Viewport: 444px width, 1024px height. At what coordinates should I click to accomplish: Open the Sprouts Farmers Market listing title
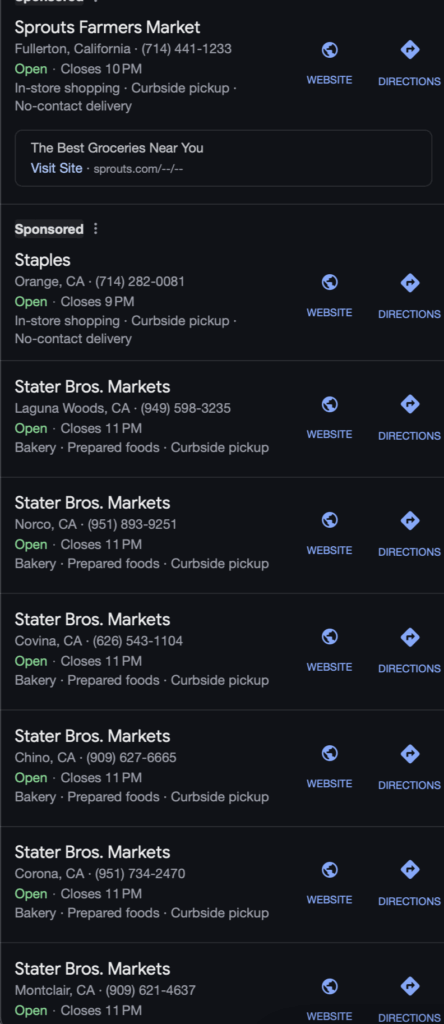(107, 27)
